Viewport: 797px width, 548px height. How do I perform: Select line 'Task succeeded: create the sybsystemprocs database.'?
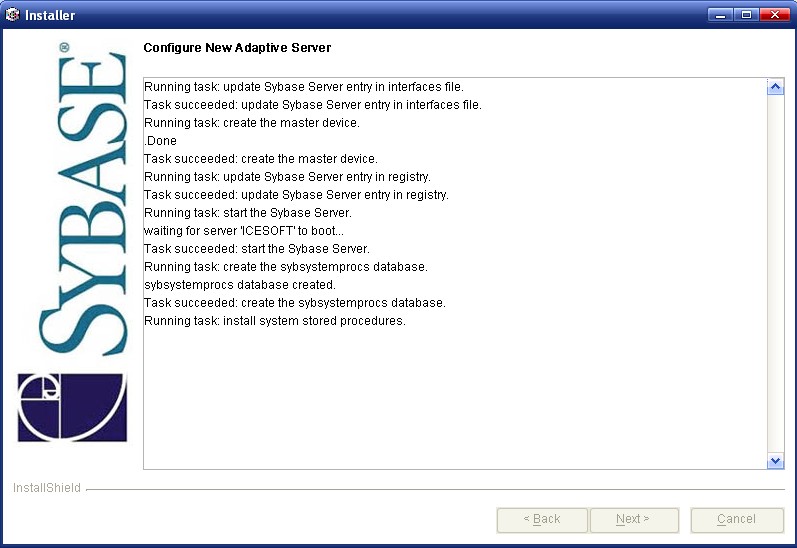pyautogui.click(x=295, y=303)
